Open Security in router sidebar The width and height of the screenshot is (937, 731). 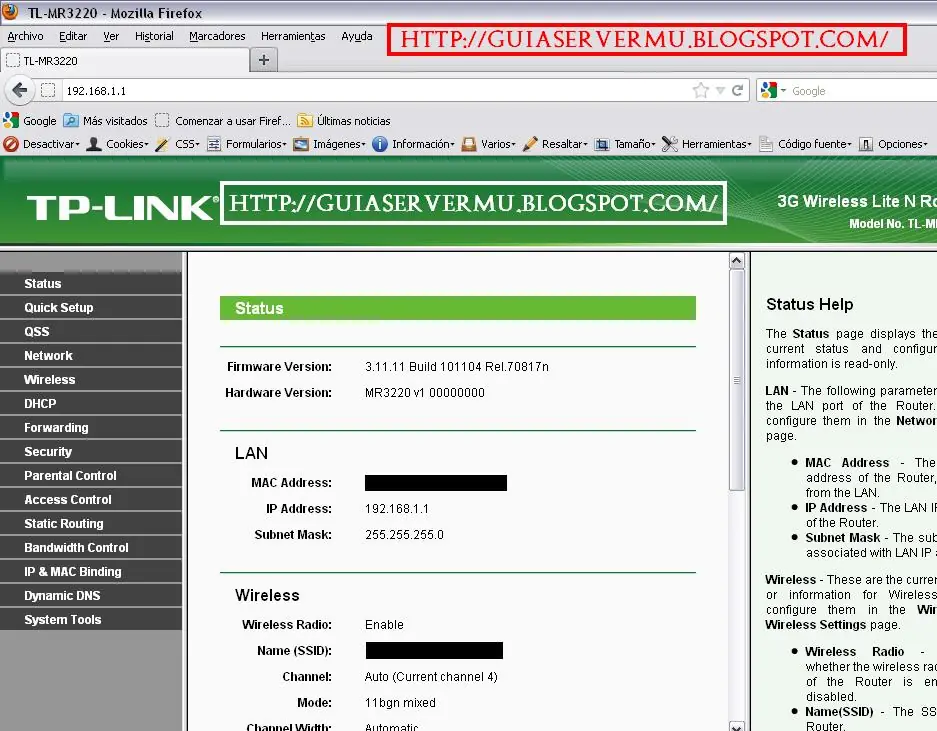click(91, 451)
